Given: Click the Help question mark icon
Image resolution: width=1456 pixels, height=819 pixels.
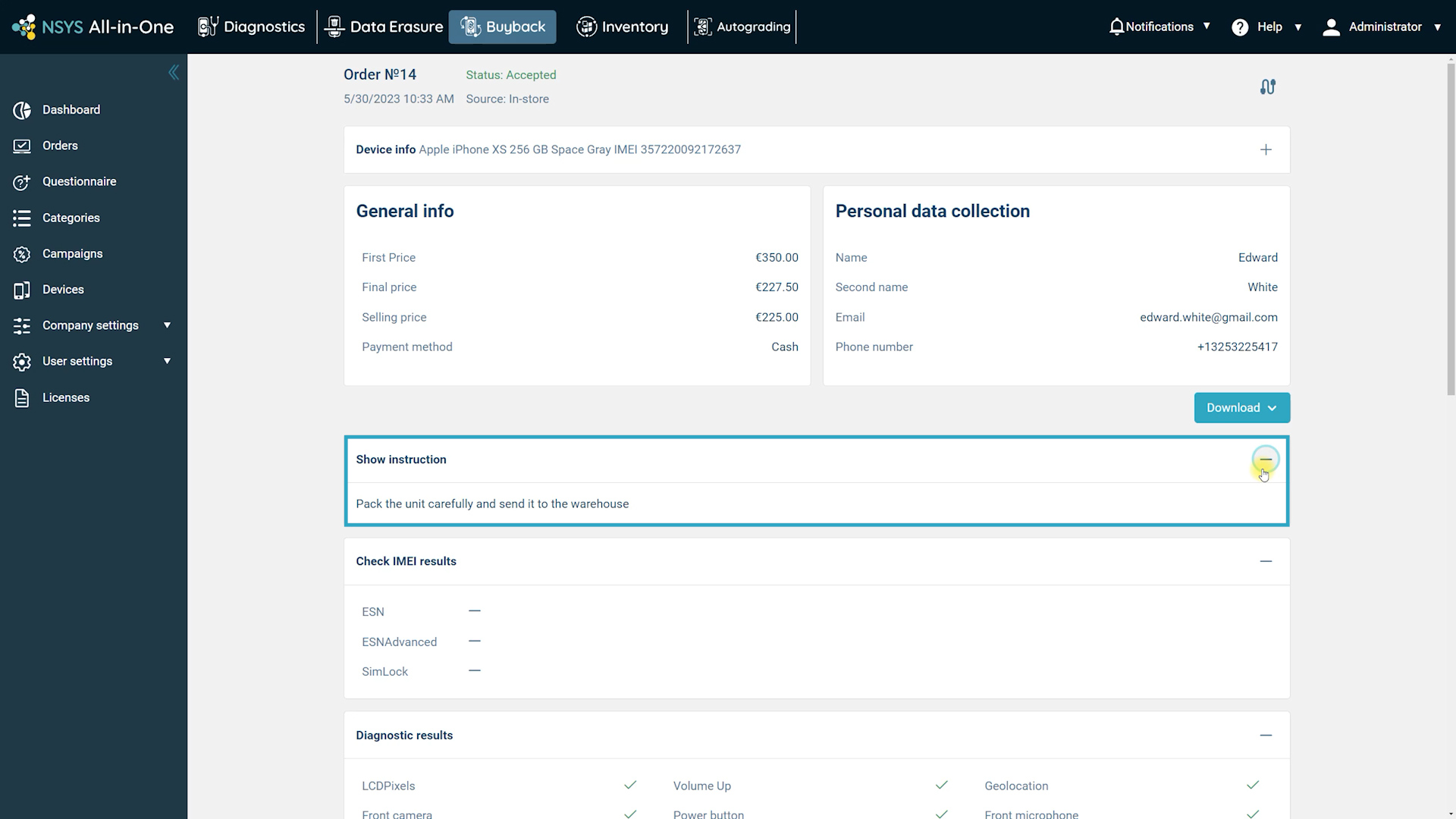Looking at the screenshot, I should pyautogui.click(x=1240, y=27).
